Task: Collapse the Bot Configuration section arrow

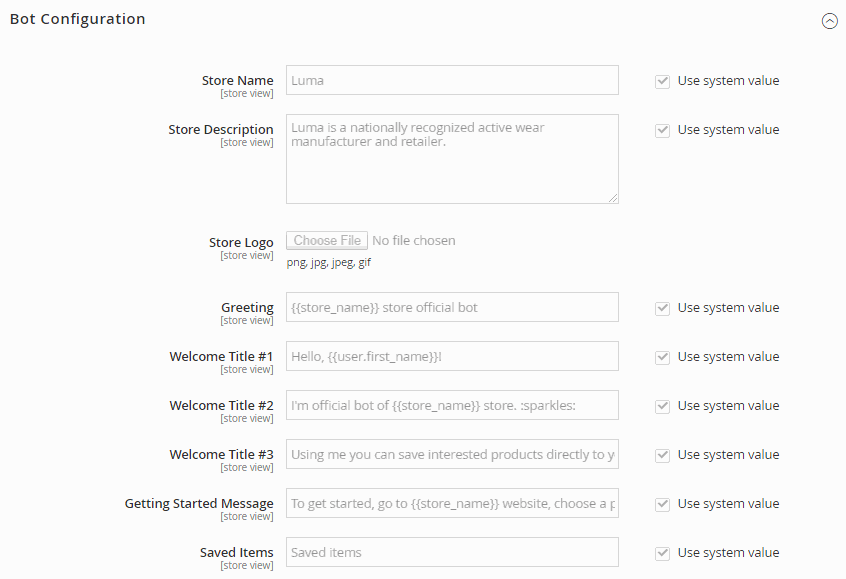Action: pyautogui.click(x=829, y=21)
